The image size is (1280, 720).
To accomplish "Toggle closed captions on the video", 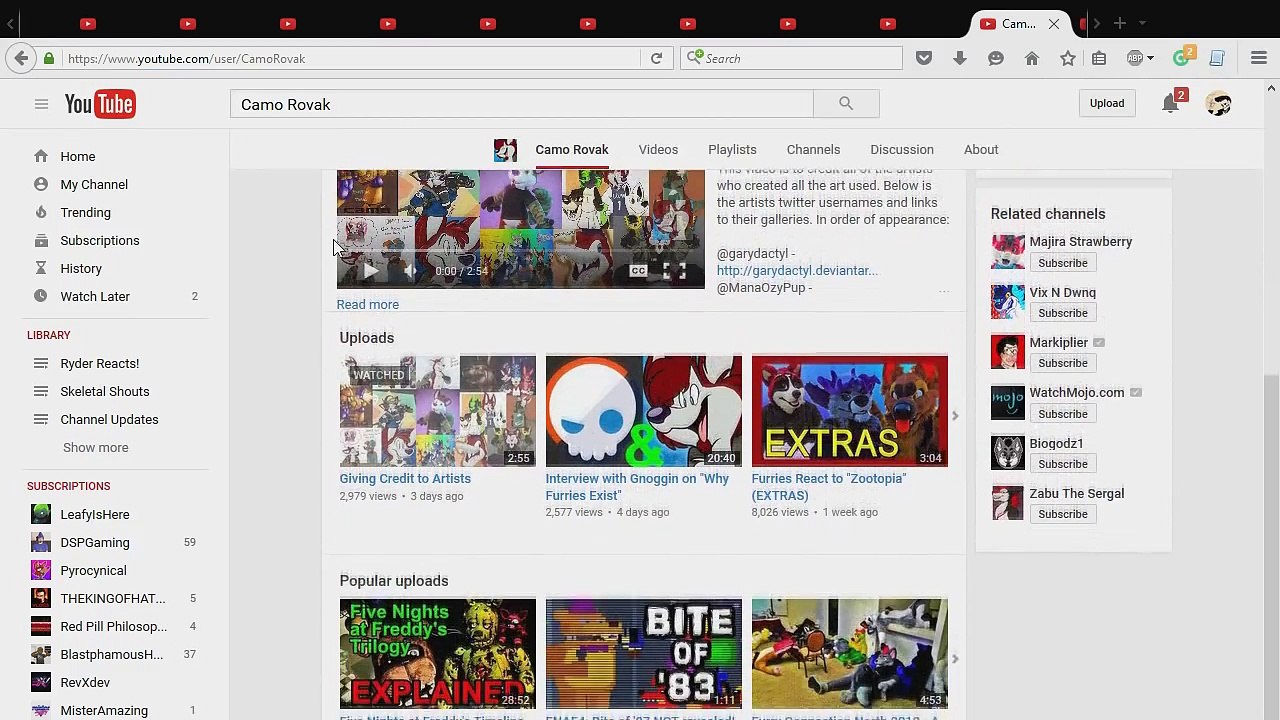I will pos(638,271).
